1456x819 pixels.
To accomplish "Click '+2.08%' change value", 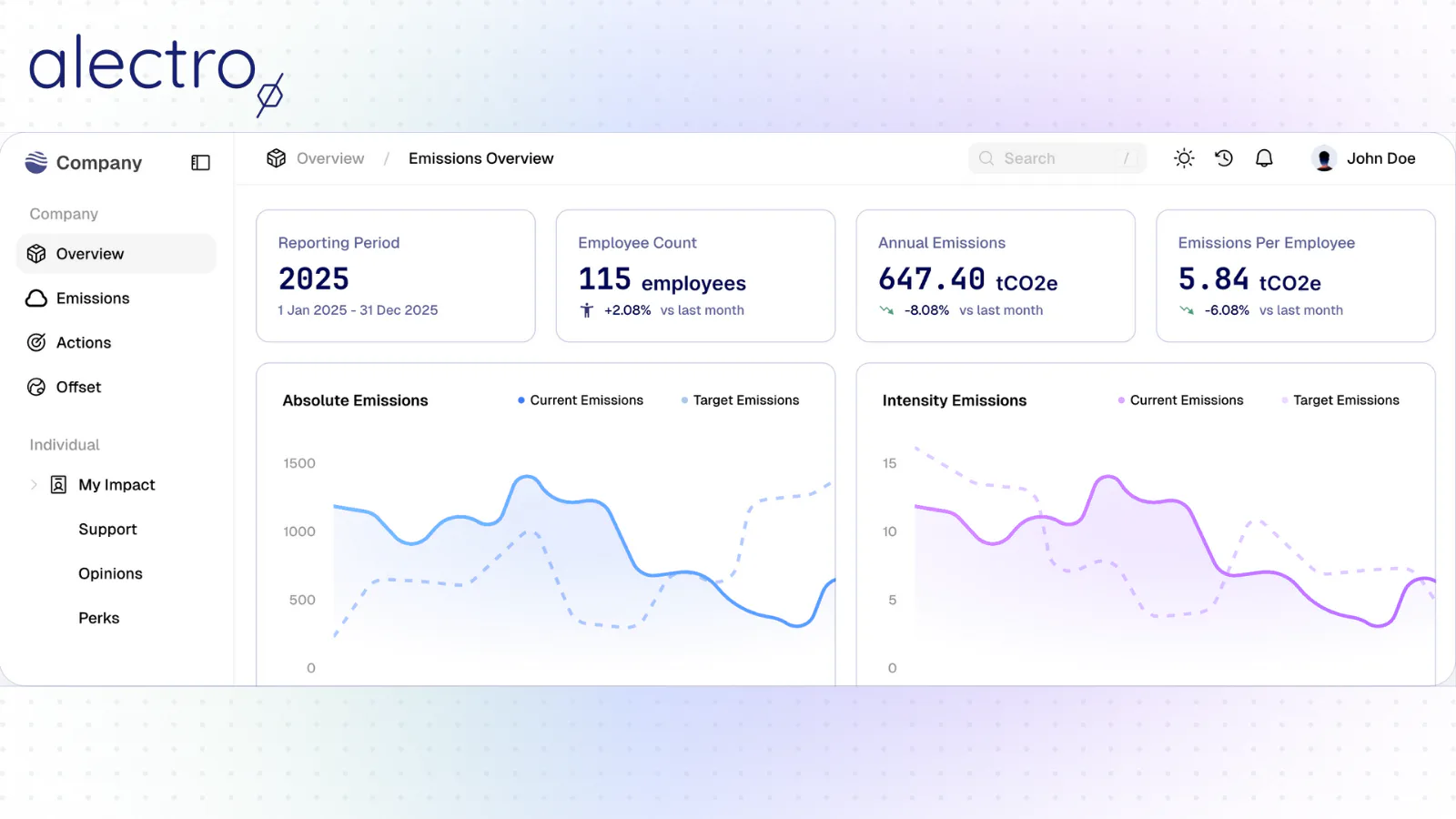I will click(x=628, y=310).
